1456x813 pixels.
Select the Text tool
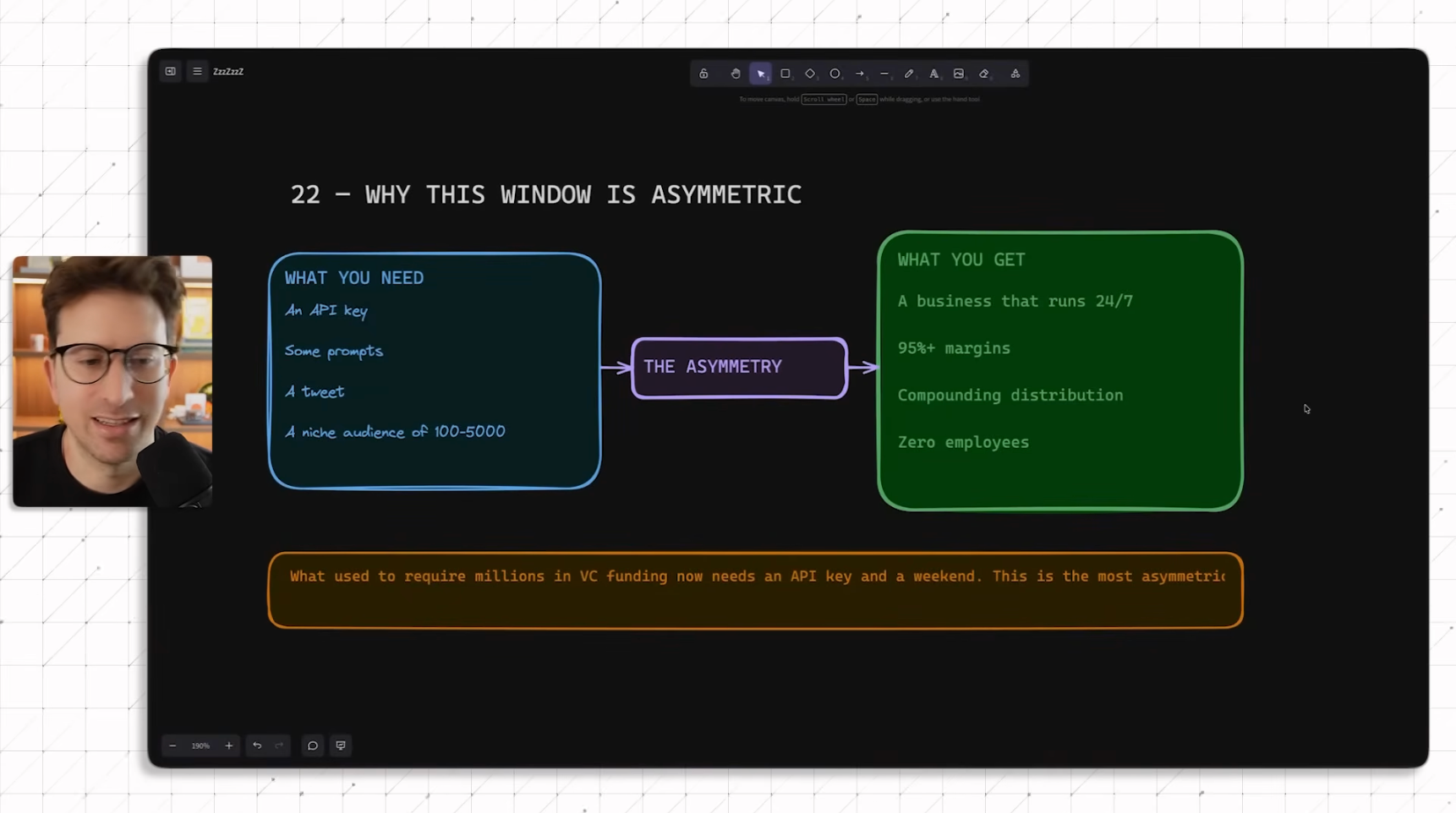[x=933, y=74]
